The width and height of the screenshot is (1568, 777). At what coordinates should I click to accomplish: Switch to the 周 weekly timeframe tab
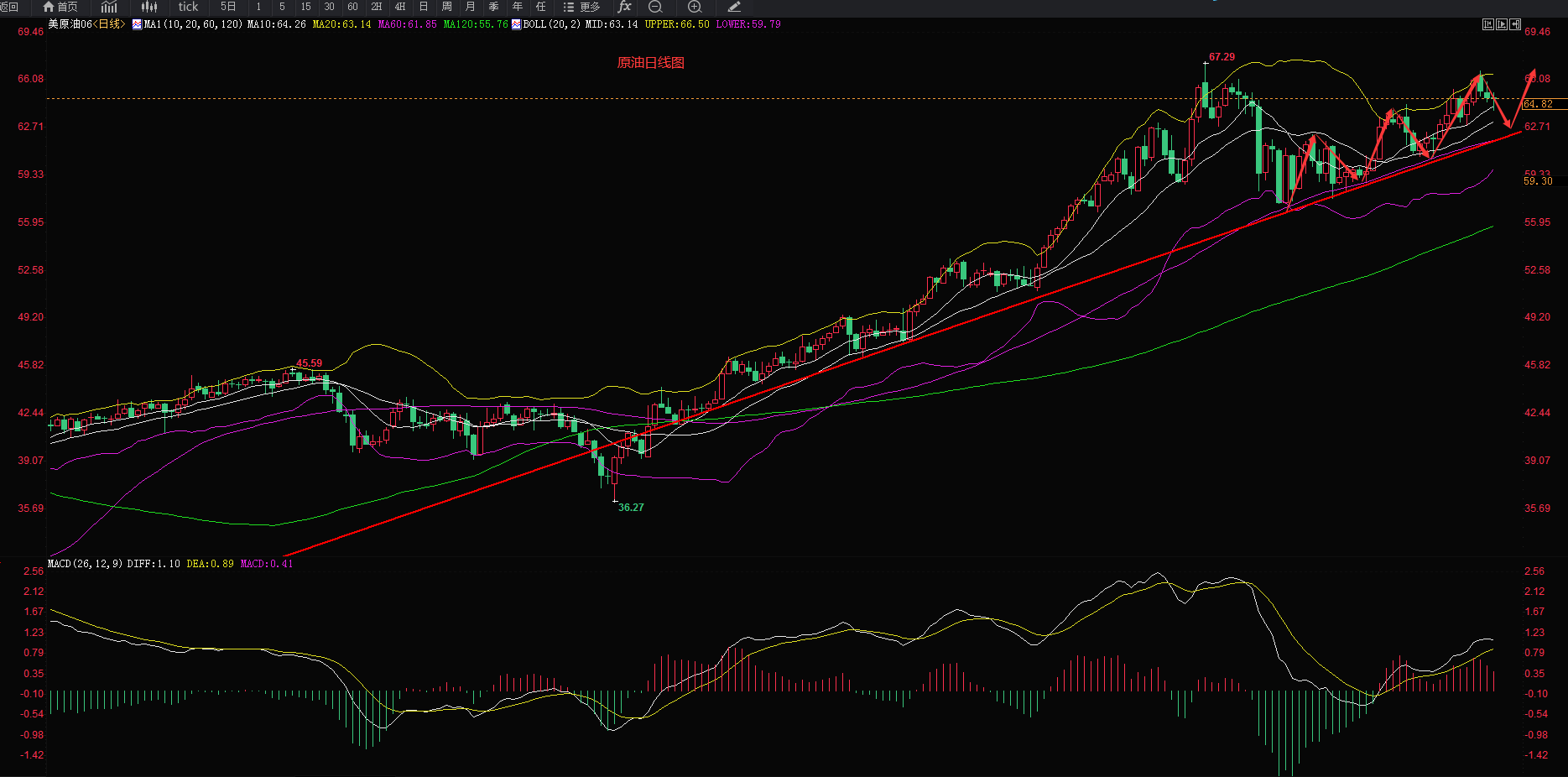[447, 7]
